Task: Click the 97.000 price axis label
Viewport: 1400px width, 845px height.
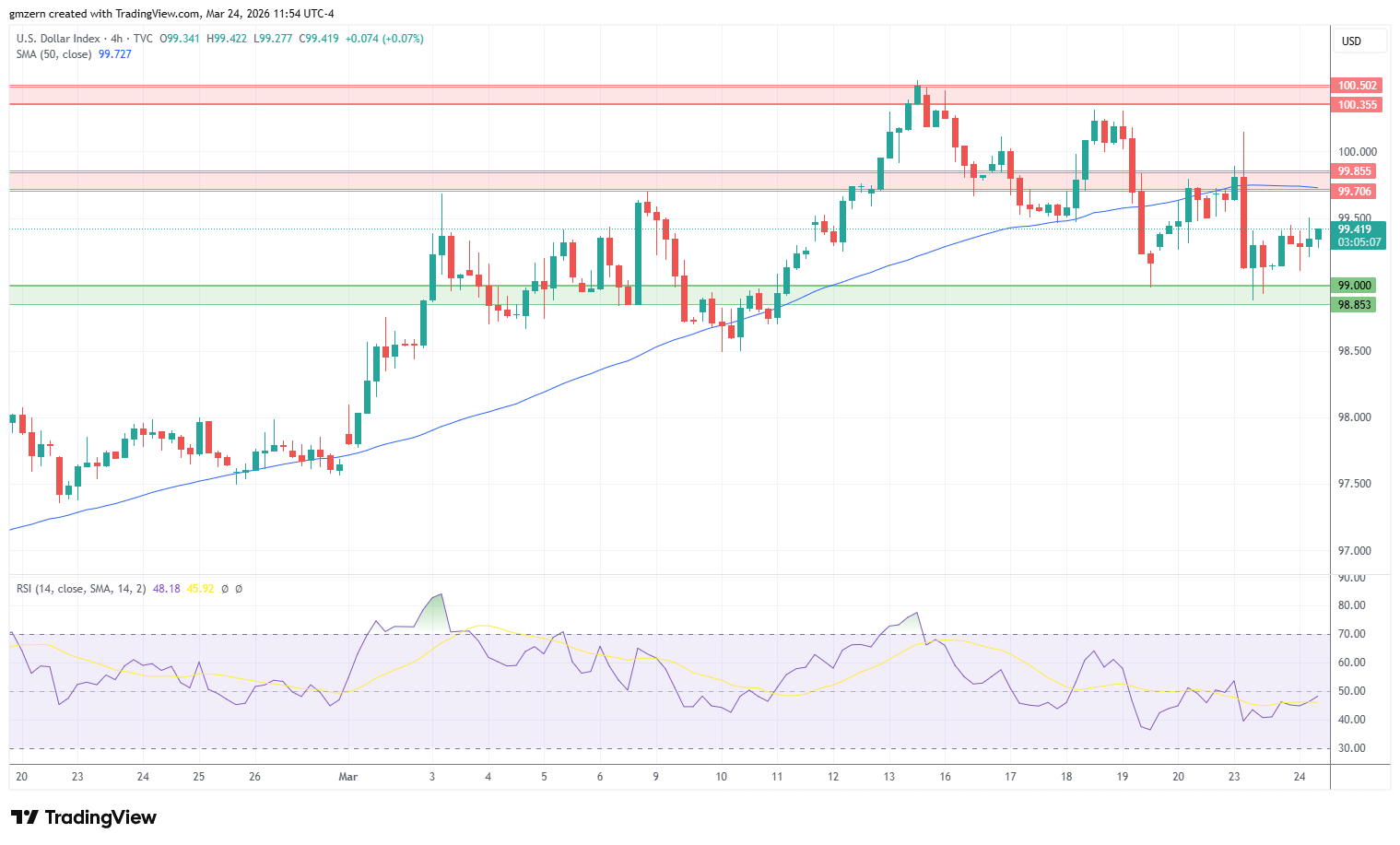Action: (1355, 551)
